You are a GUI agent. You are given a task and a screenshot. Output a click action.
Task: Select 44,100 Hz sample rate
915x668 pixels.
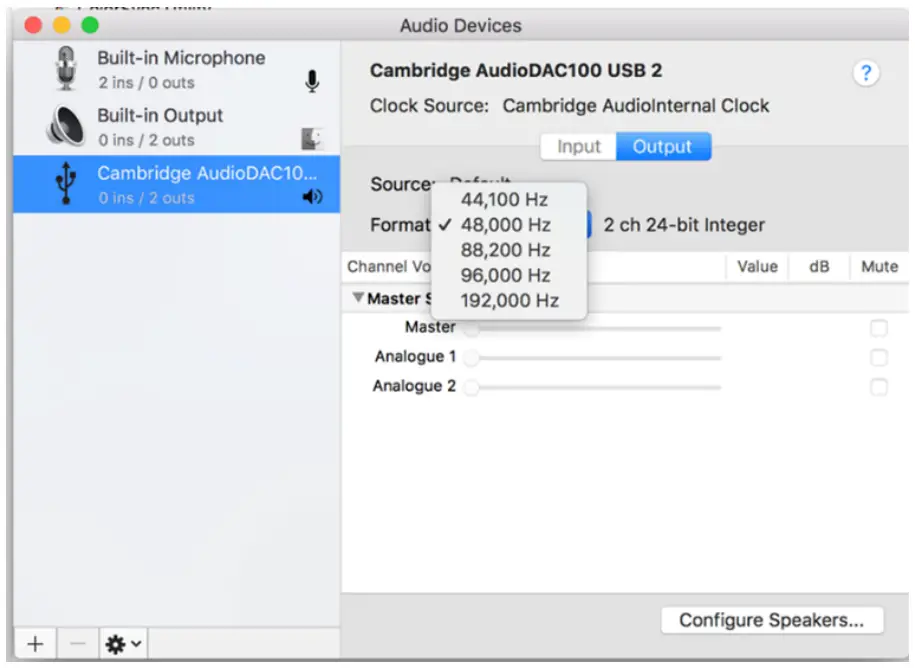click(x=505, y=199)
